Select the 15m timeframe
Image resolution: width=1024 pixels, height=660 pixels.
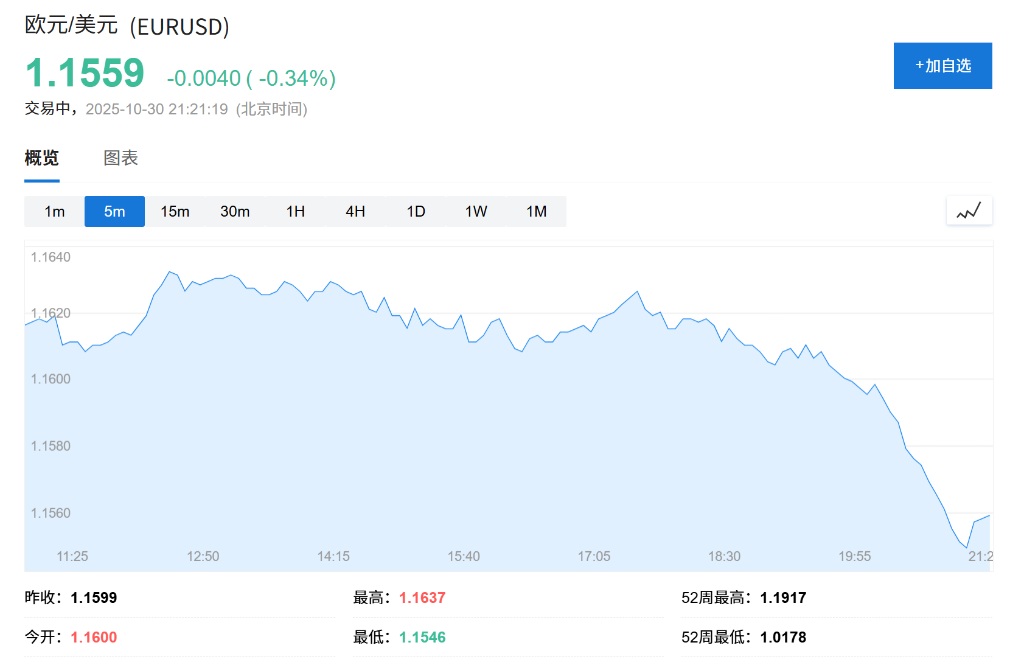click(x=175, y=211)
